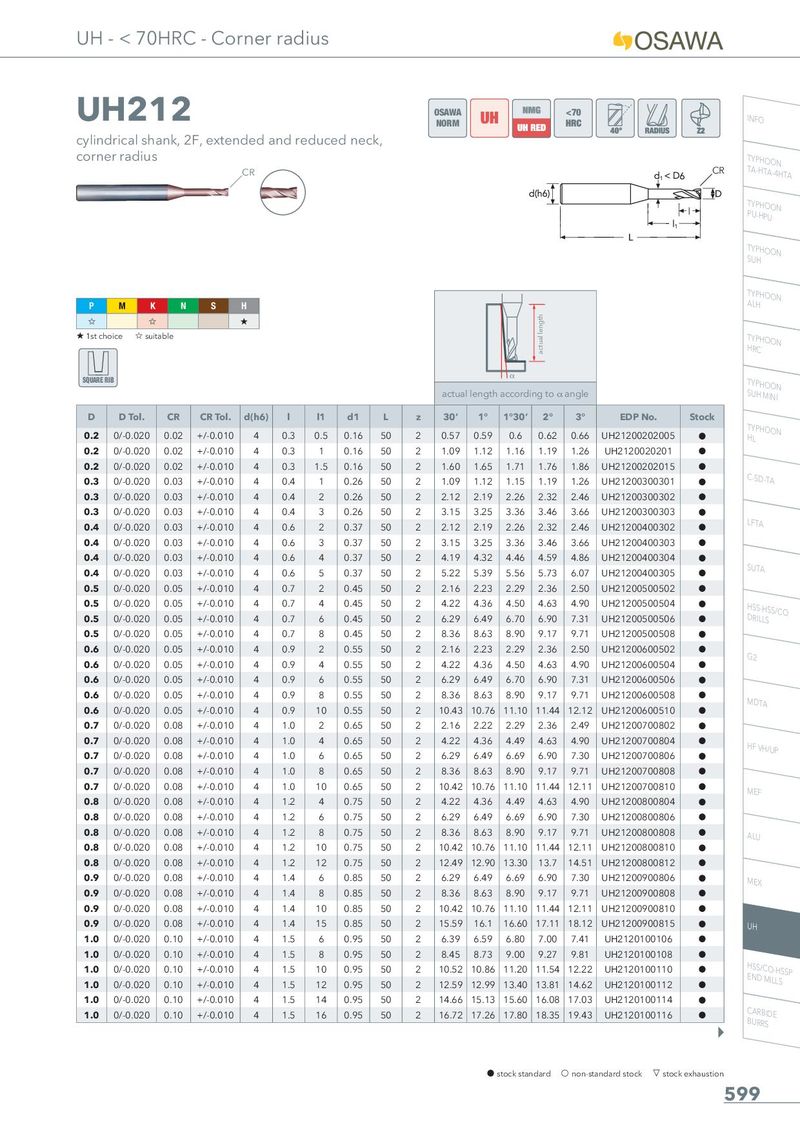Click the non-standard stock legend circle
Image resolution: width=800 pixels, height=1132 pixels.
pos(565,1074)
